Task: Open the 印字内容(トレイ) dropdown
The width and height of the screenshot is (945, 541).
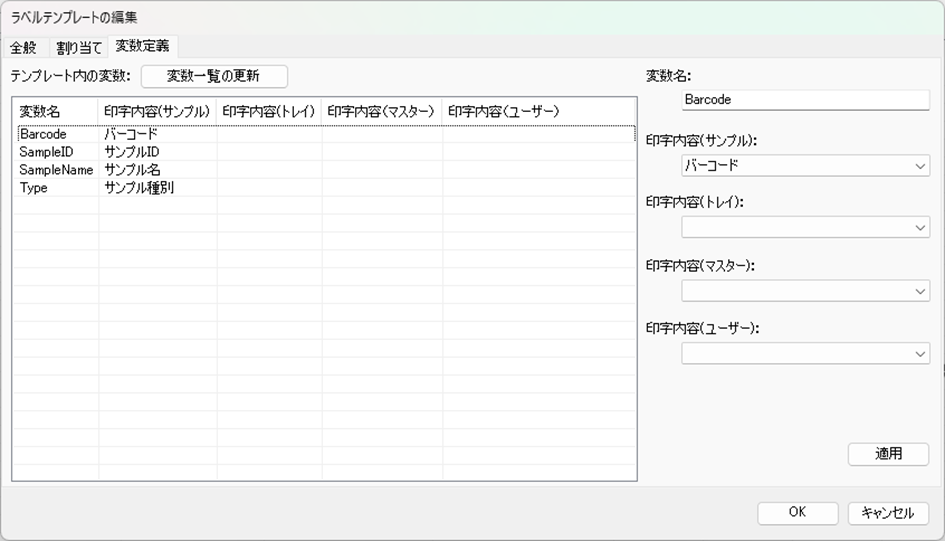Action: (805, 228)
